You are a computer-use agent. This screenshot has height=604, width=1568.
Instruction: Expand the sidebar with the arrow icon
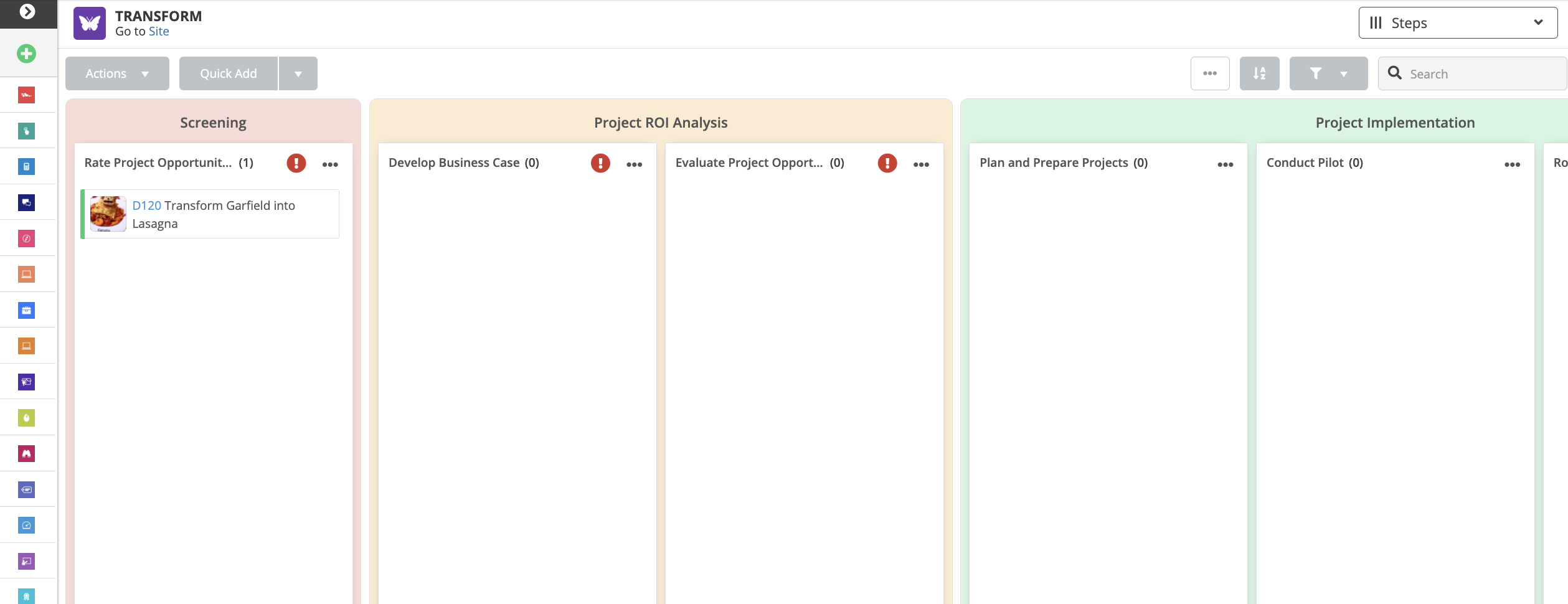coord(27,11)
